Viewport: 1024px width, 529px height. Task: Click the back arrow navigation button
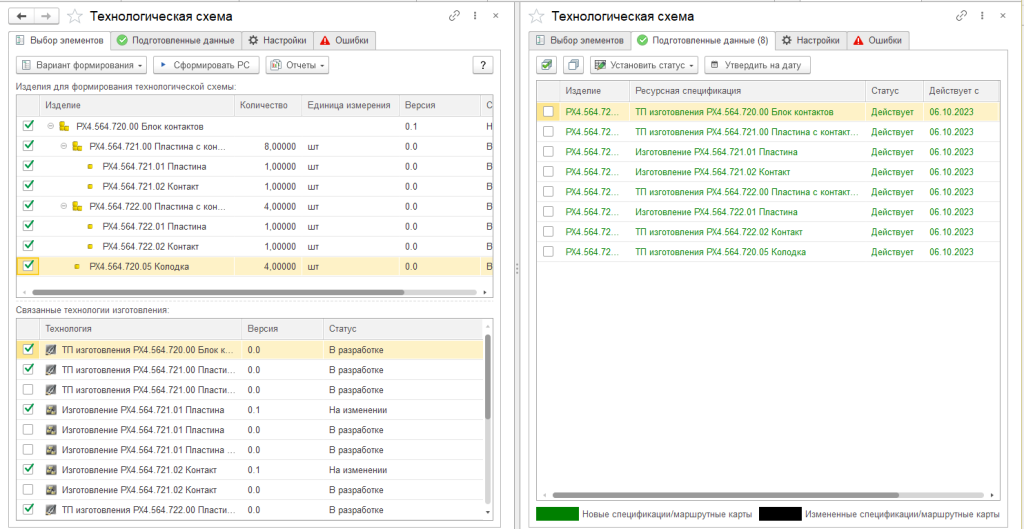22,16
